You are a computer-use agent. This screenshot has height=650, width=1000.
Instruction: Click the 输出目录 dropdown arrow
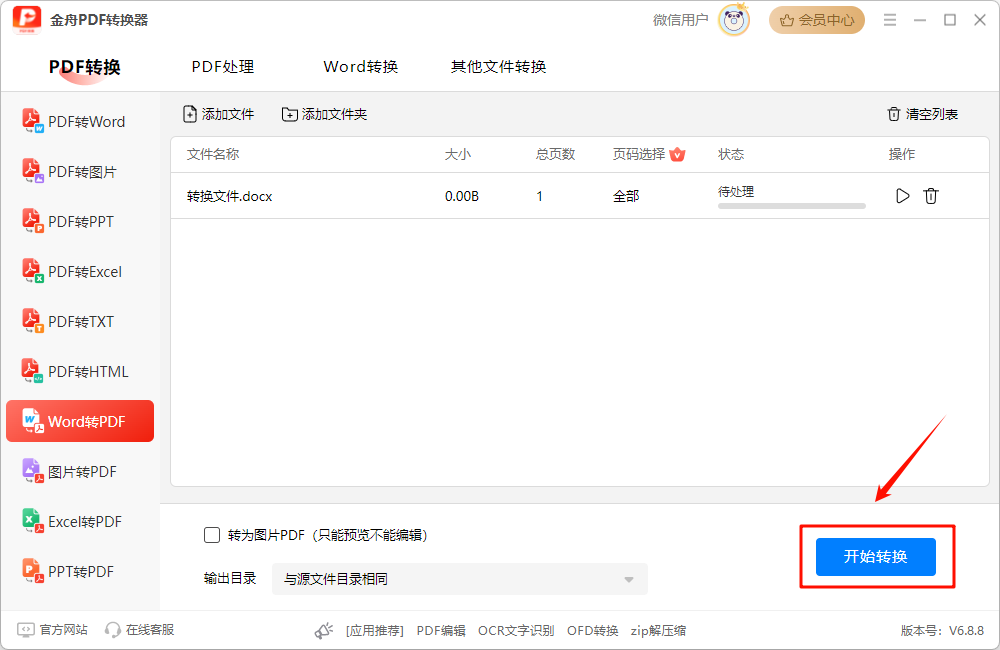pos(629,580)
